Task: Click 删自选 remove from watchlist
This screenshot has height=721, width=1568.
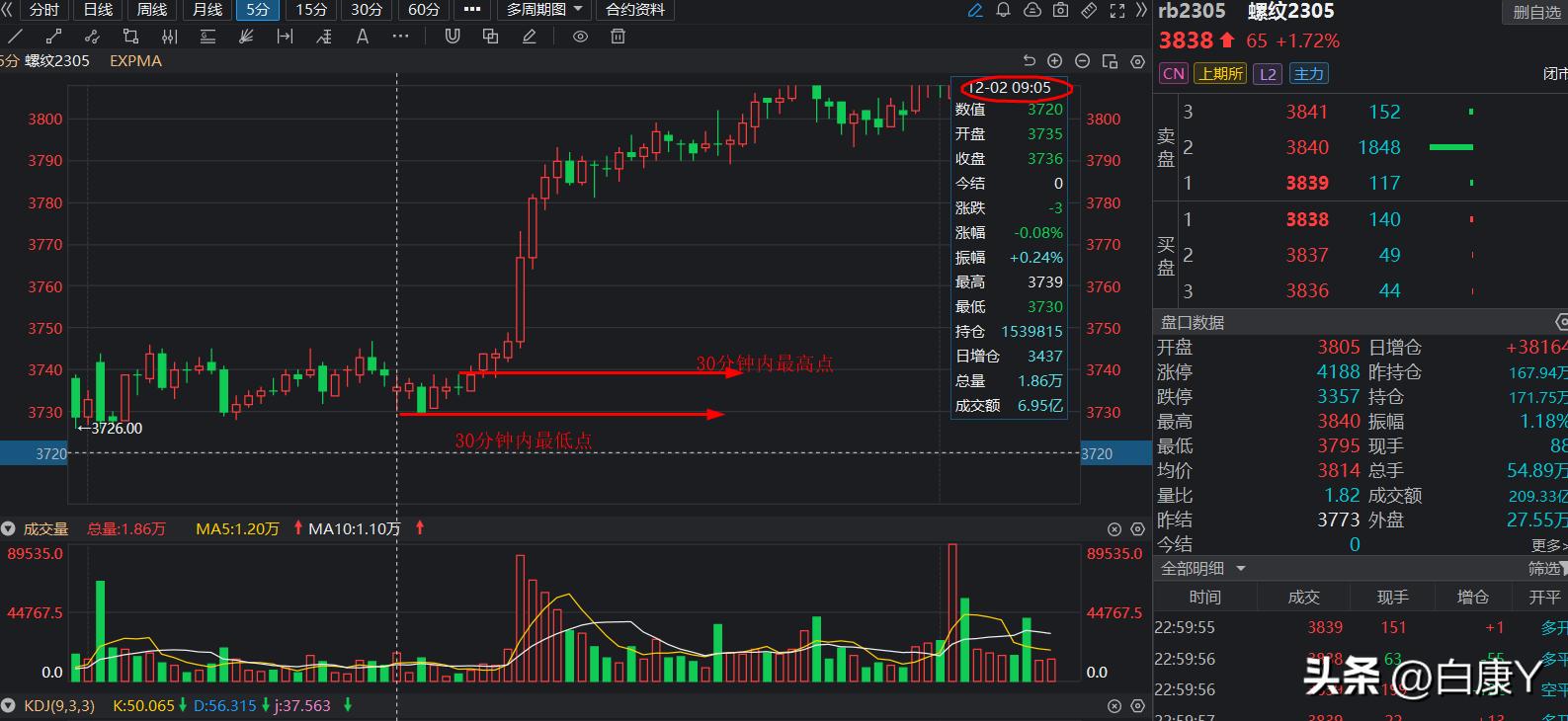Action: coord(1535,13)
